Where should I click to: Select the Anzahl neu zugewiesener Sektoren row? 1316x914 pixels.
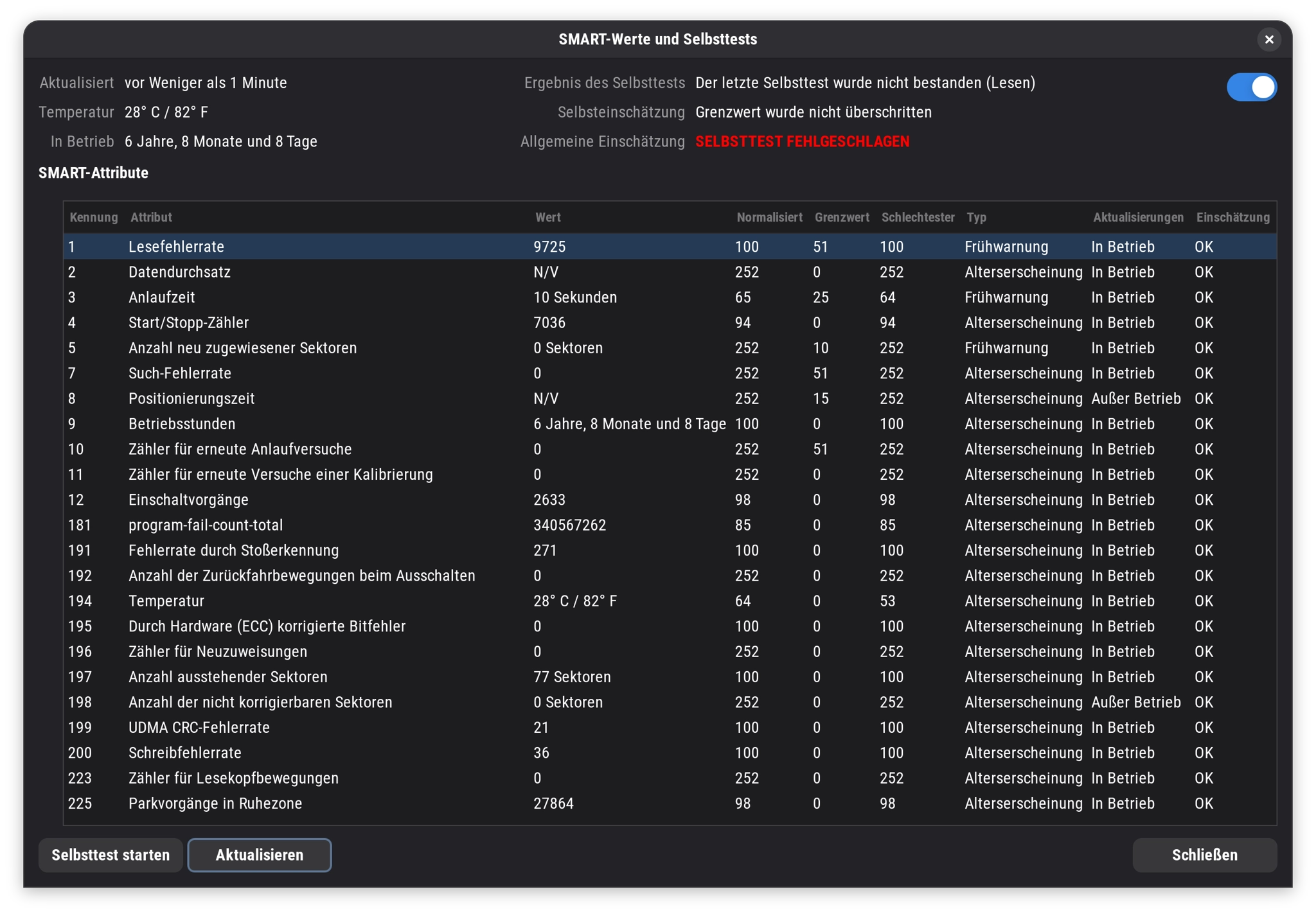[670, 347]
